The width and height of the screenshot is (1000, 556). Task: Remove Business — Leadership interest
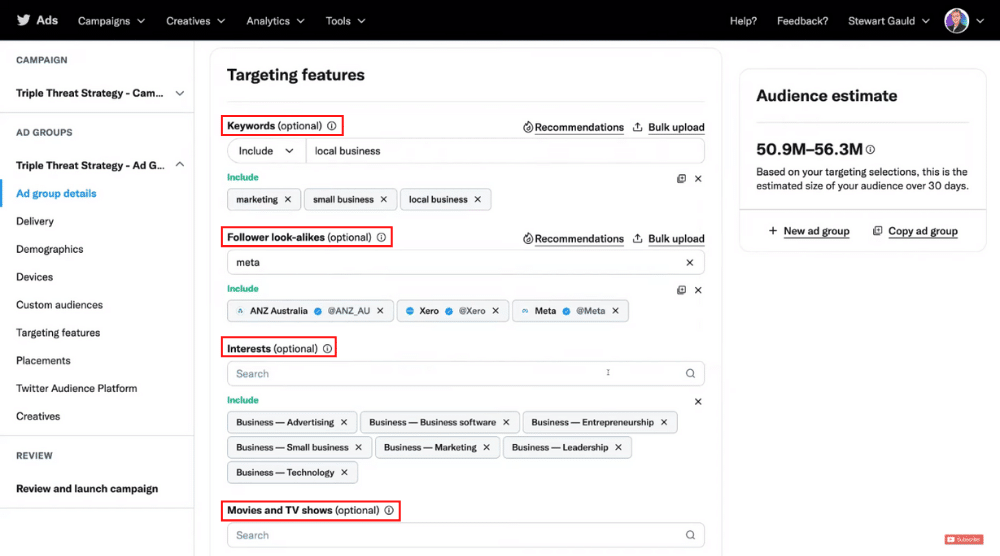[618, 448]
